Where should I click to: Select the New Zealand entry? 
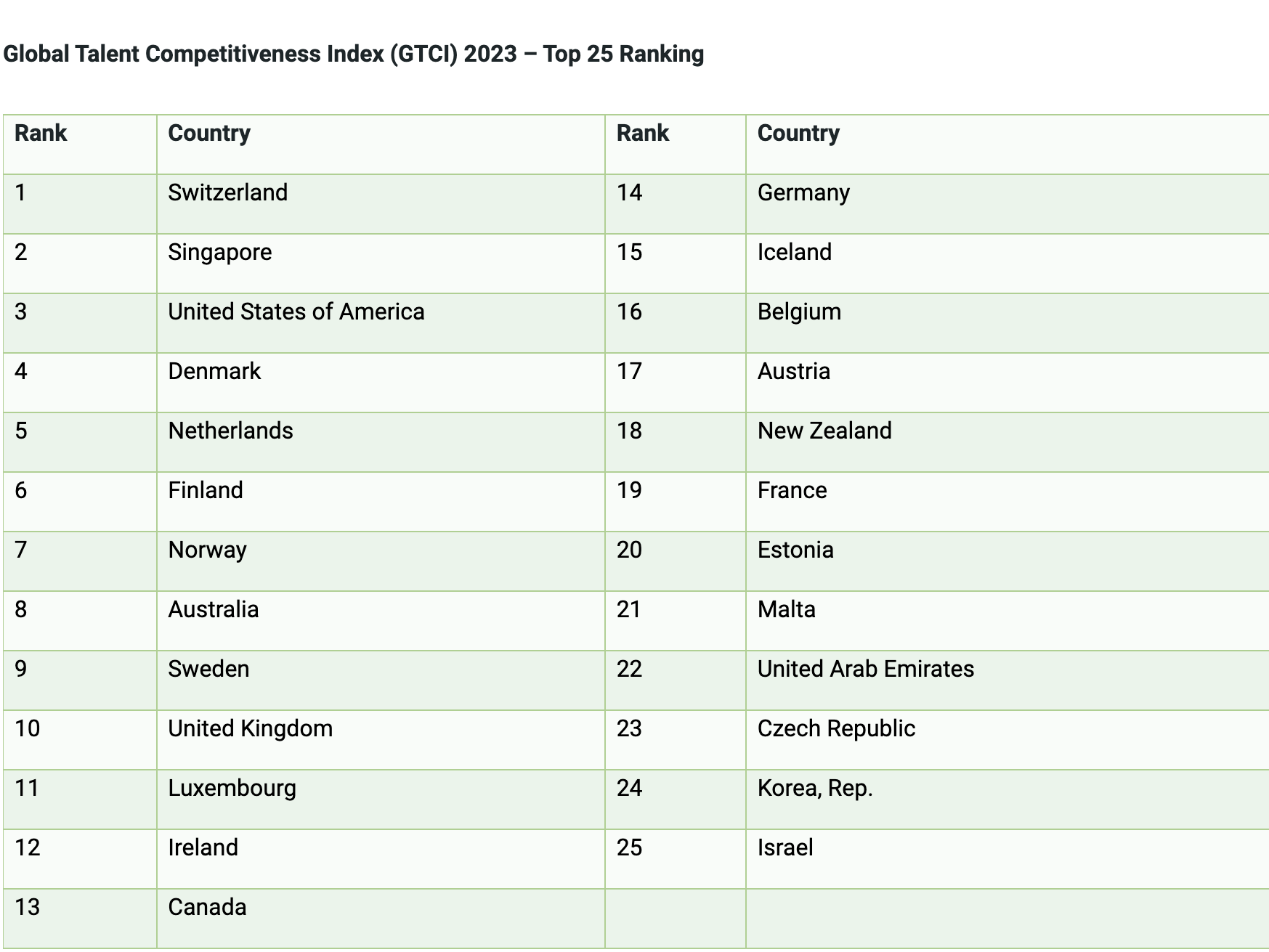[824, 431]
